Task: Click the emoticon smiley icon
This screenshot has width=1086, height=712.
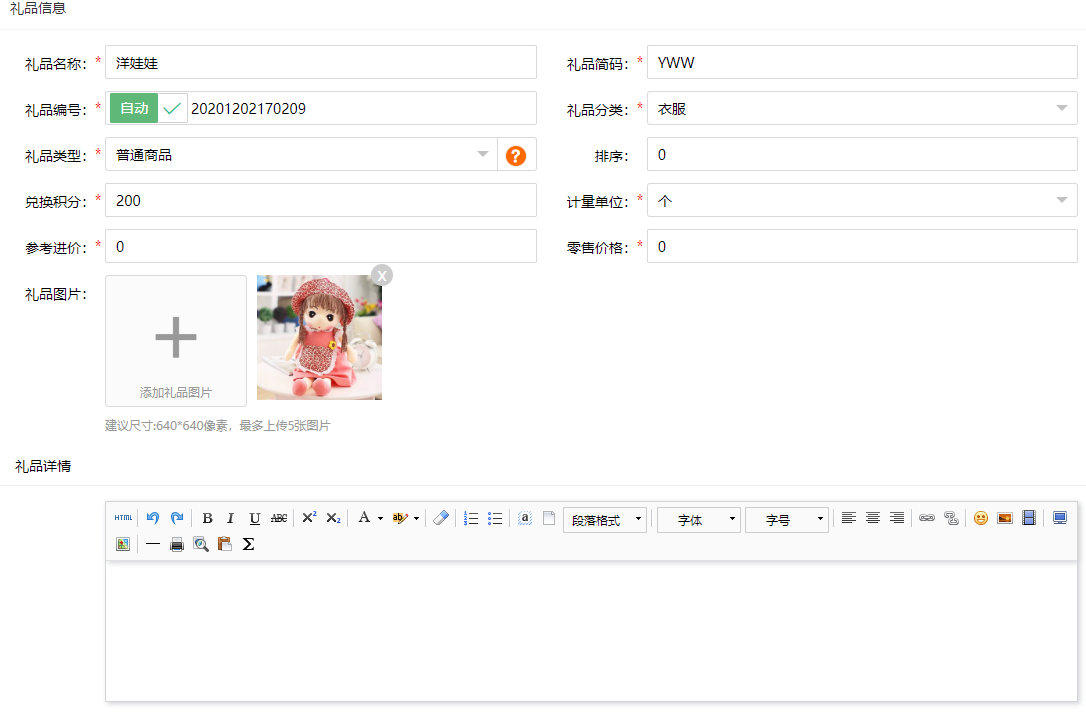Action: tap(981, 518)
